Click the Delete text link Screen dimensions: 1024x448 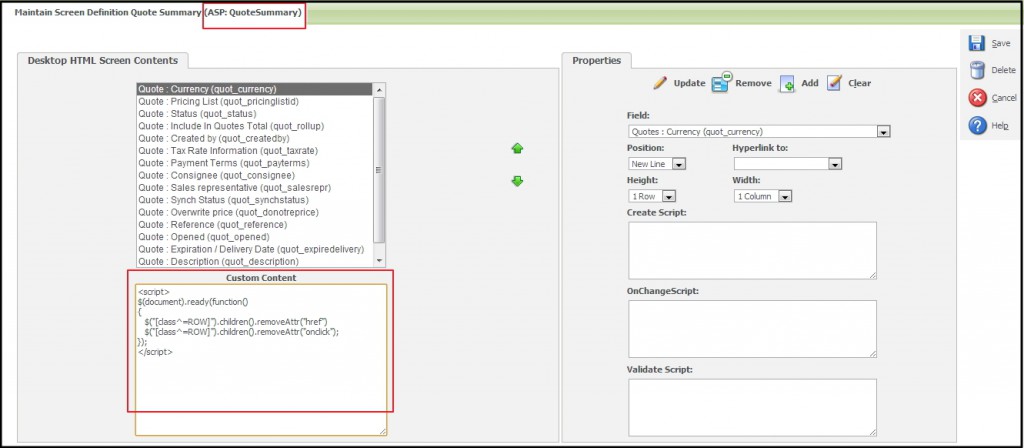(1003, 70)
